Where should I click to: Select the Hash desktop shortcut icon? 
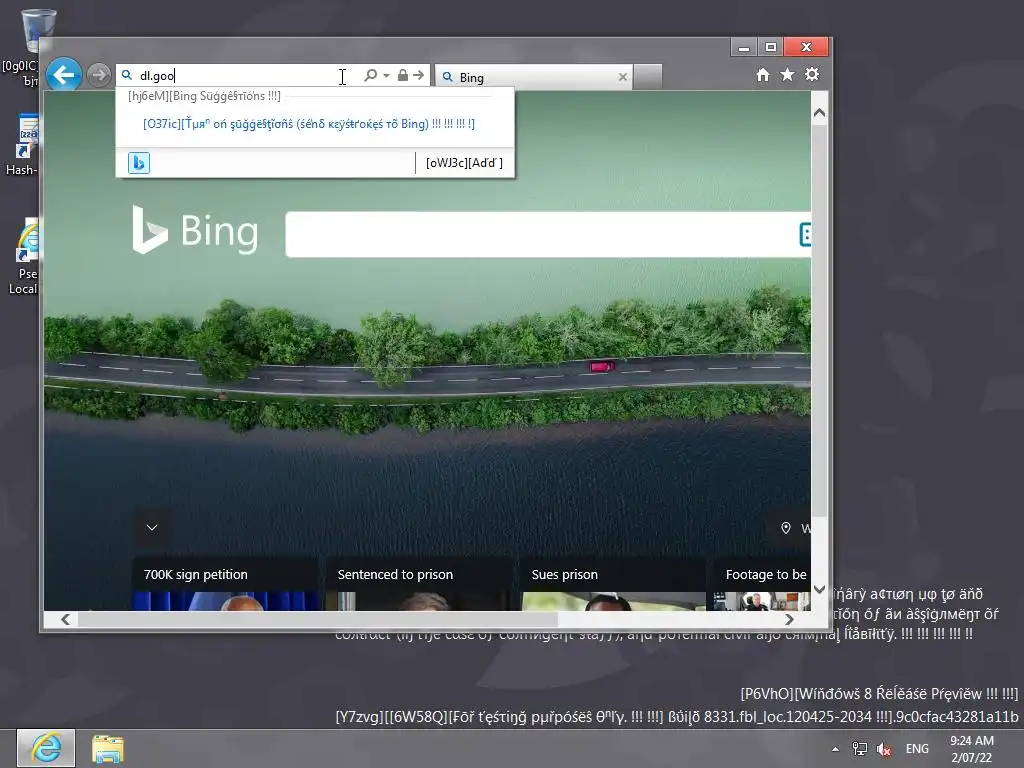(21, 145)
